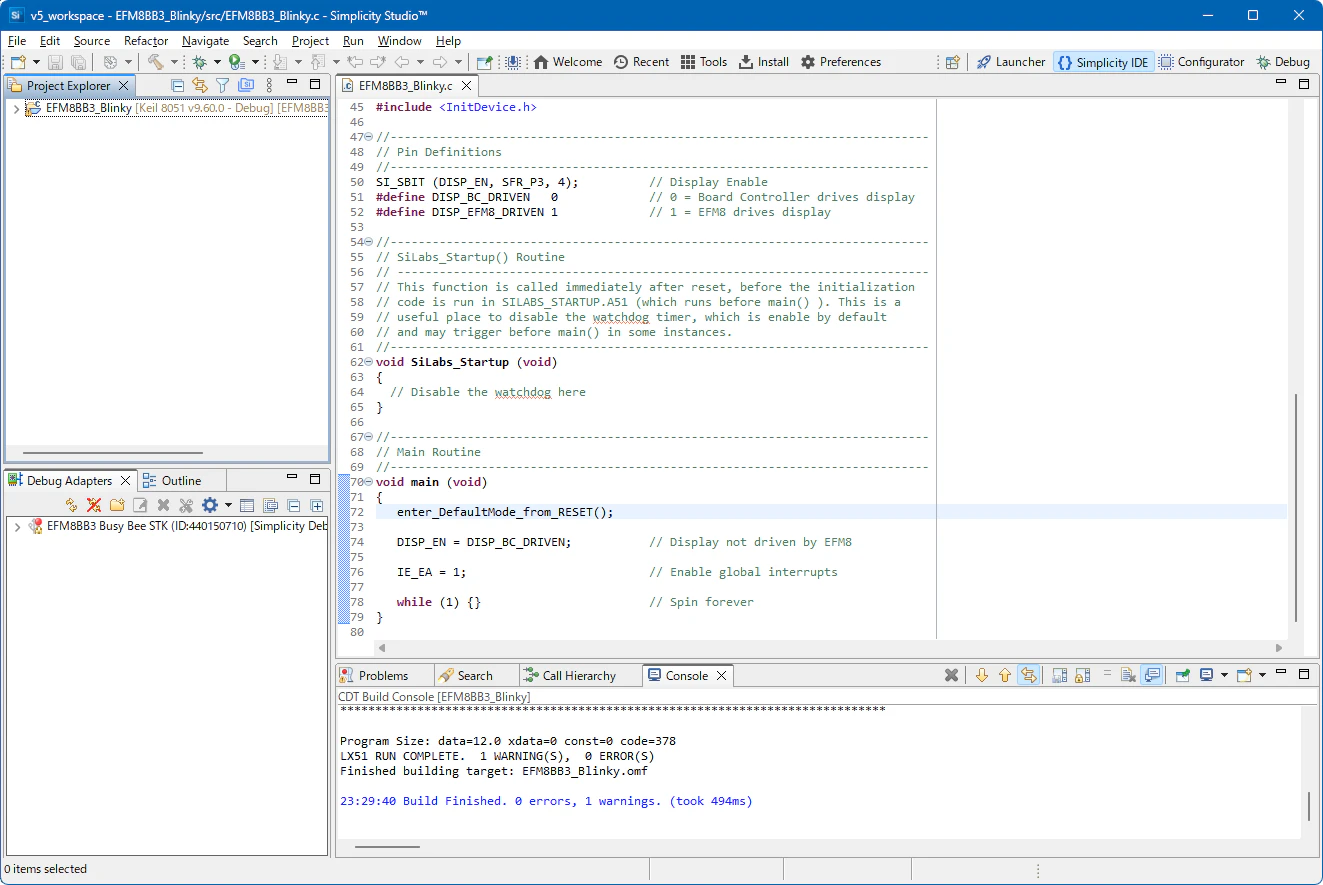This screenshot has width=1323, height=885.
Task: Open dropdown next to the gear icon
Action: (x=228, y=506)
